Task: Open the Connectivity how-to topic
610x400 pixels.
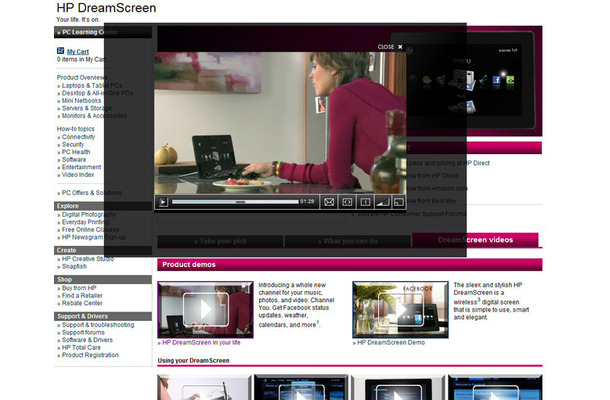Action: (78, 137)
